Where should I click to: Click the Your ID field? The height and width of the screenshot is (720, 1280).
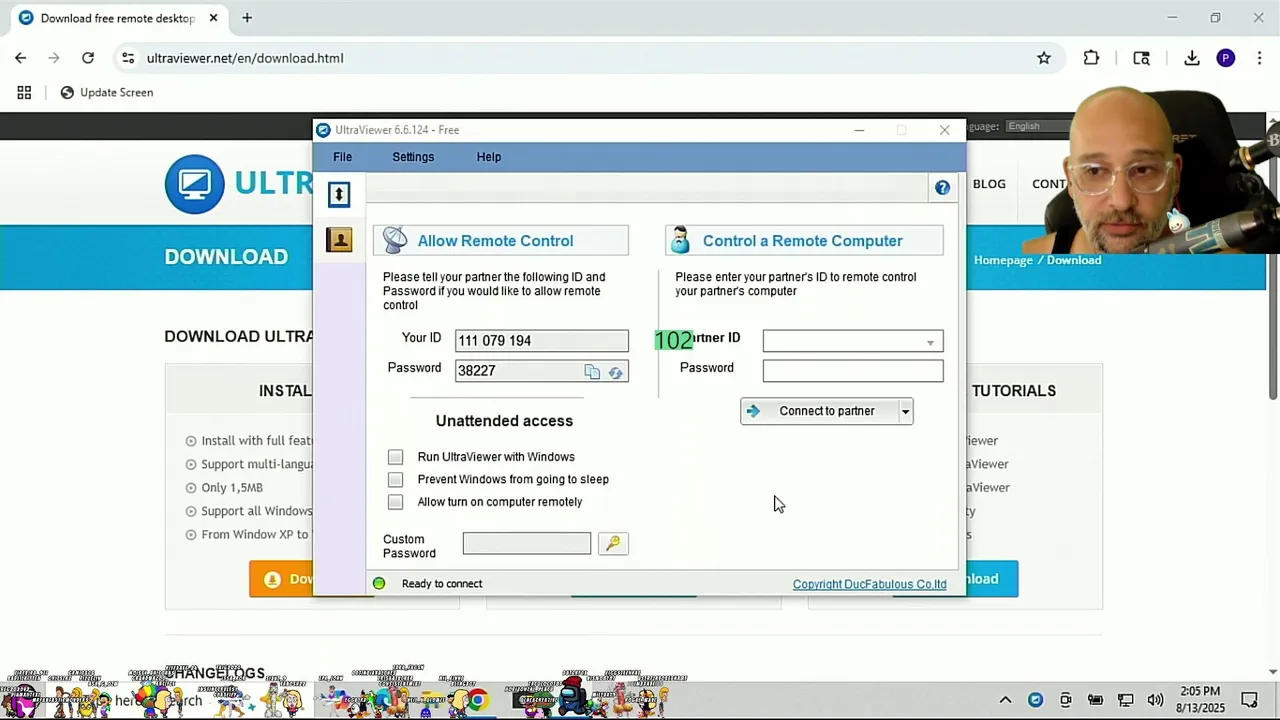point(541,341)
